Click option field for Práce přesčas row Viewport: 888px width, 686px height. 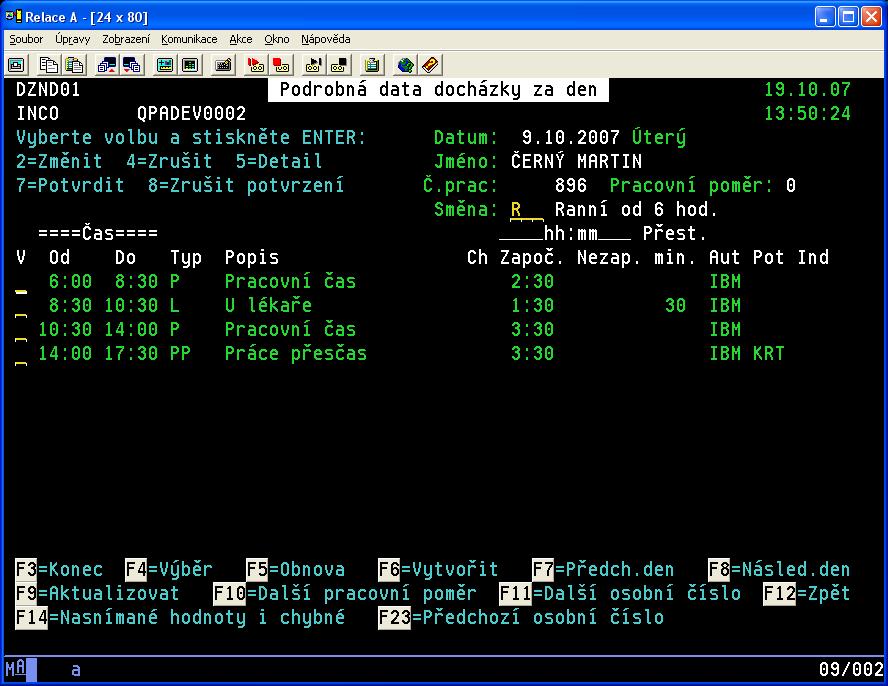21,355
